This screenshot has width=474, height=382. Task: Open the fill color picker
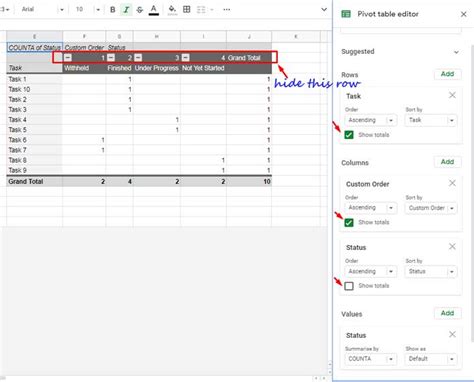(x=172, y=10)
